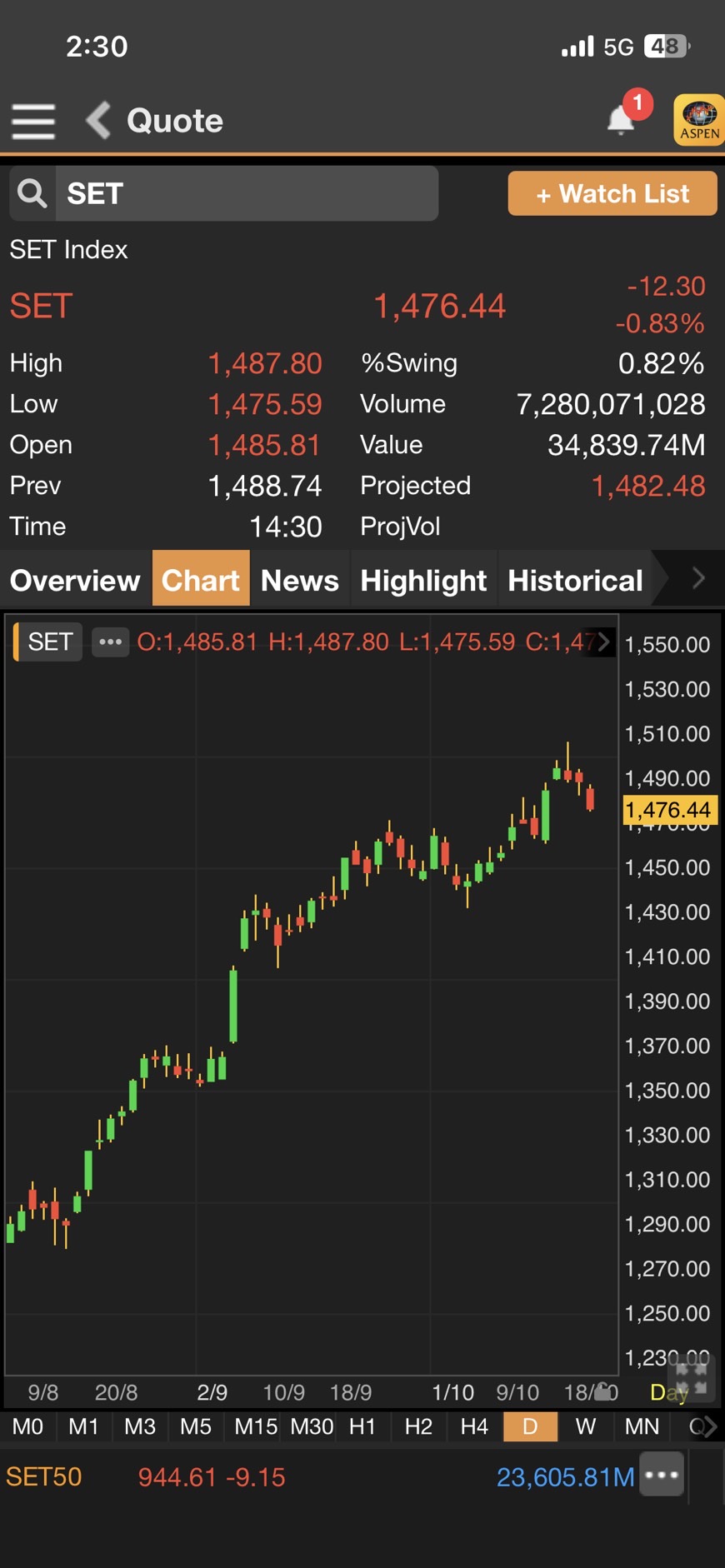Select the M15 timeframe
Screen dimensions: 725x1568
tap(255, 1426)
